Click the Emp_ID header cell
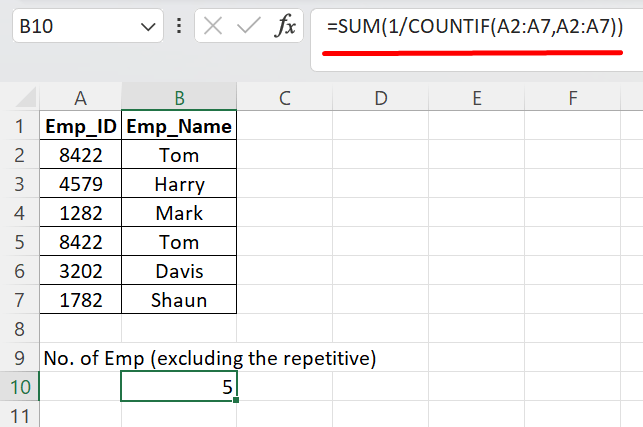Viewport: 643px width, 427px height. pos(81,126)
